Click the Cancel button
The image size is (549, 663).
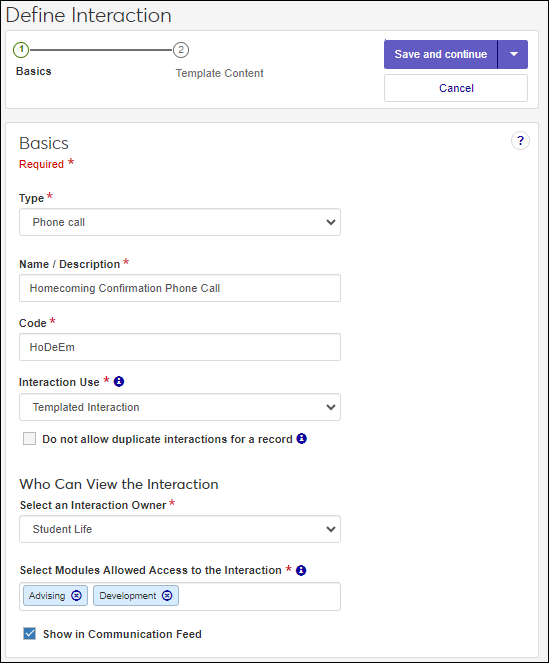[x=456, y=88]
